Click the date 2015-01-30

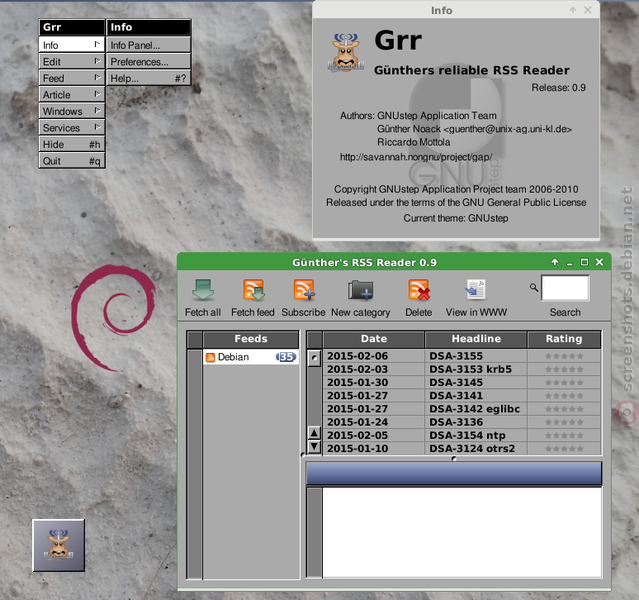[x=357, y=382]
